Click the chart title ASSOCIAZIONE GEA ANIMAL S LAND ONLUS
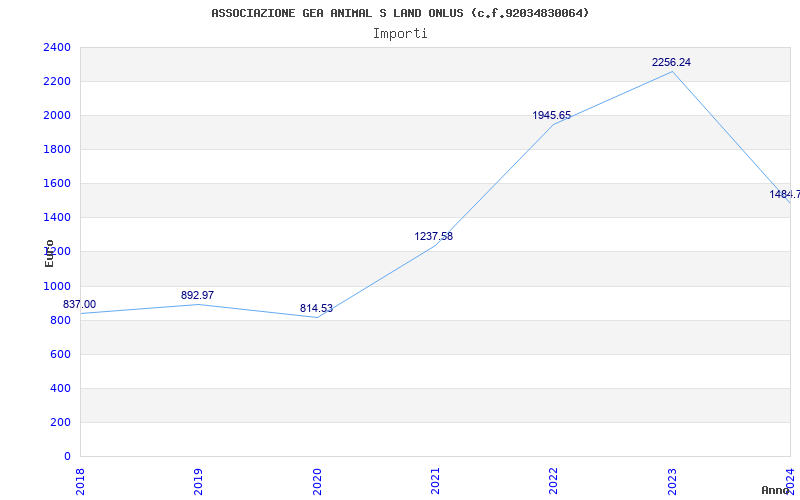Viewport: 800px width, 500px height. tap(400, 13)
